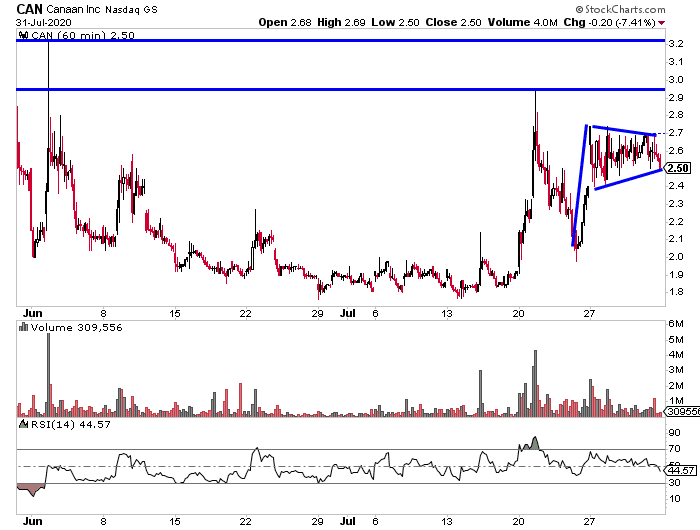The image size is (700, 530).
Task: Click the Jul label under the price chart
Action: pos(347,313)
